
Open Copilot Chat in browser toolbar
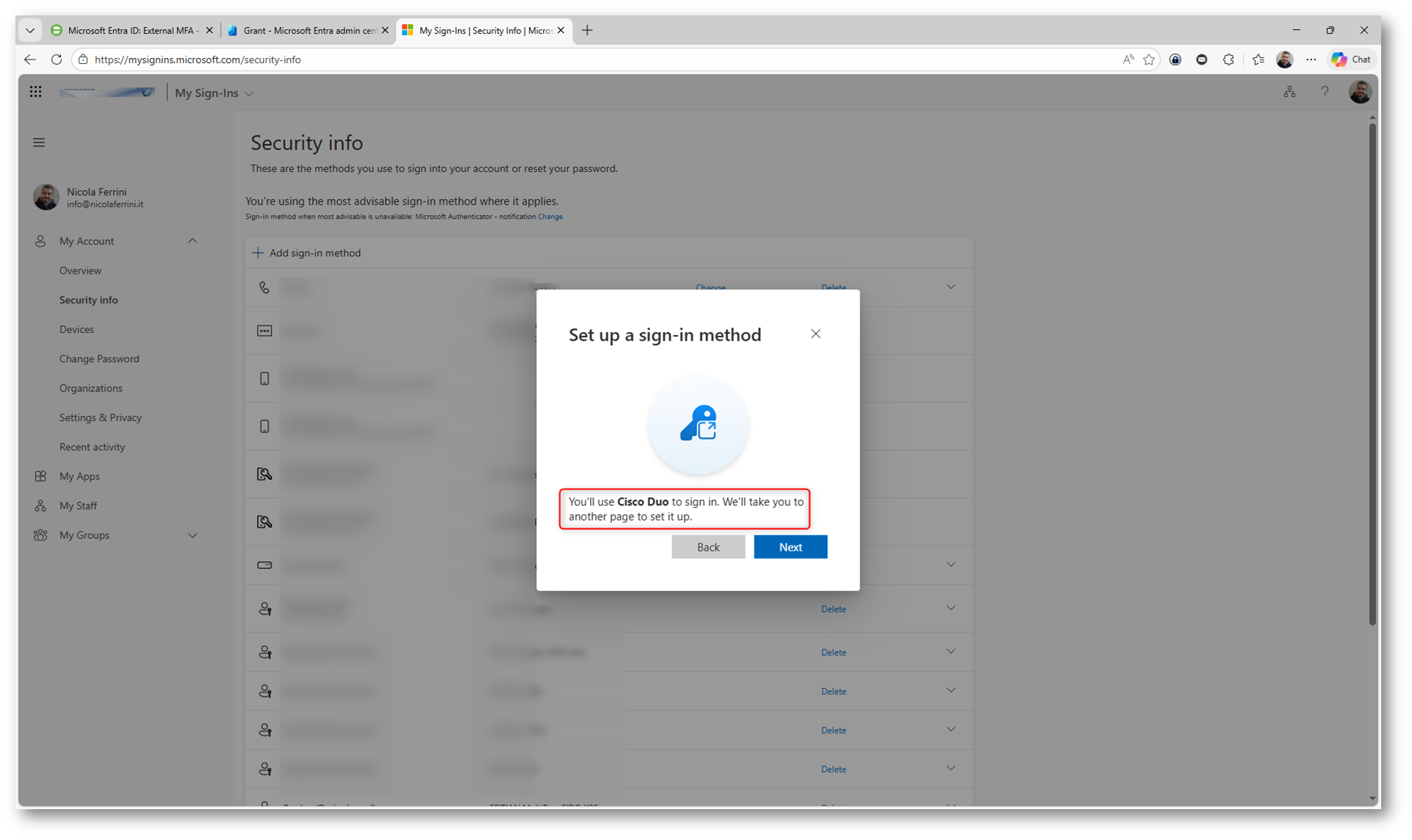coord(1352,59)
